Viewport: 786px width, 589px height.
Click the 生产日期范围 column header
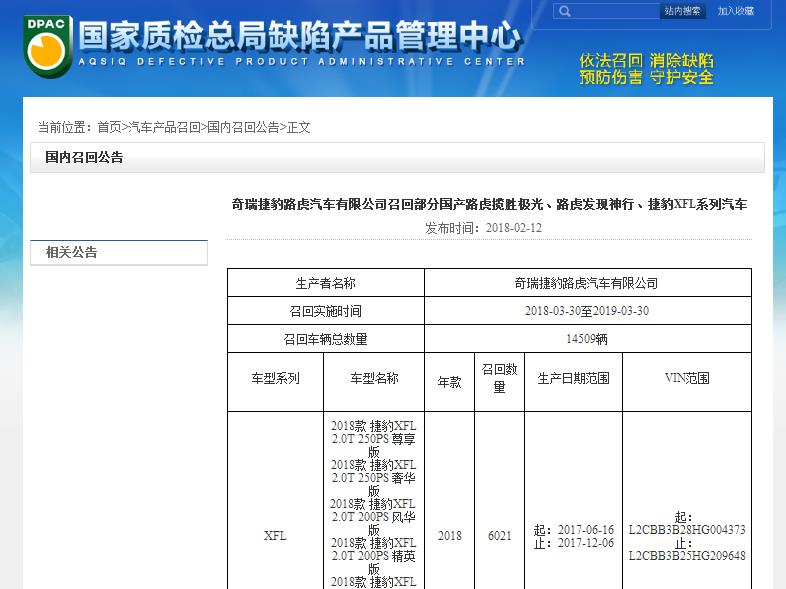pos(573,382)
